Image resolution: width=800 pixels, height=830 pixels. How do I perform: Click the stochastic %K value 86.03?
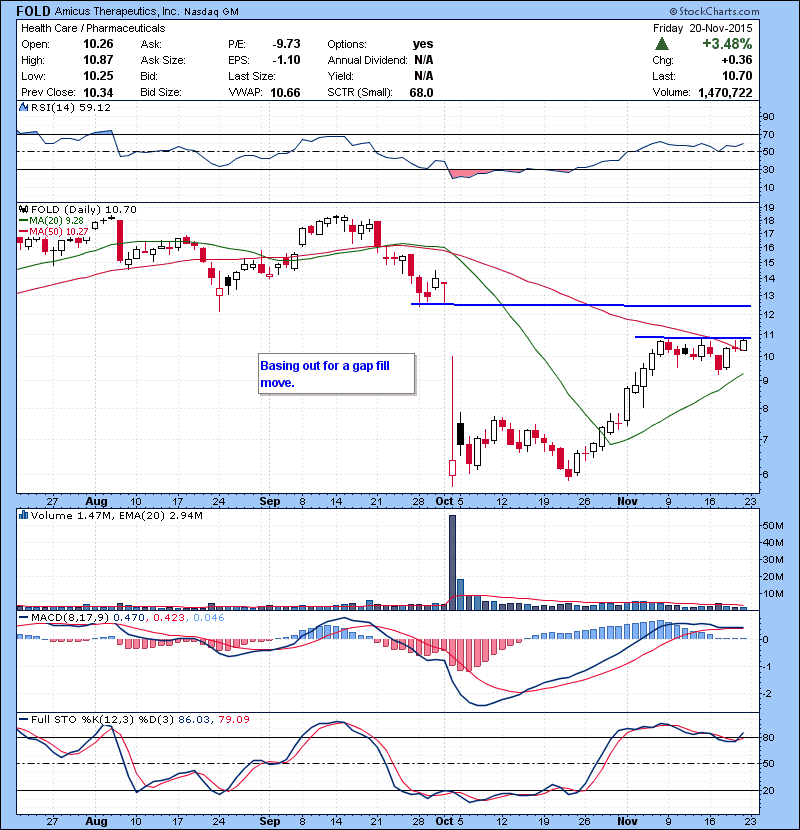coord(194,720)
